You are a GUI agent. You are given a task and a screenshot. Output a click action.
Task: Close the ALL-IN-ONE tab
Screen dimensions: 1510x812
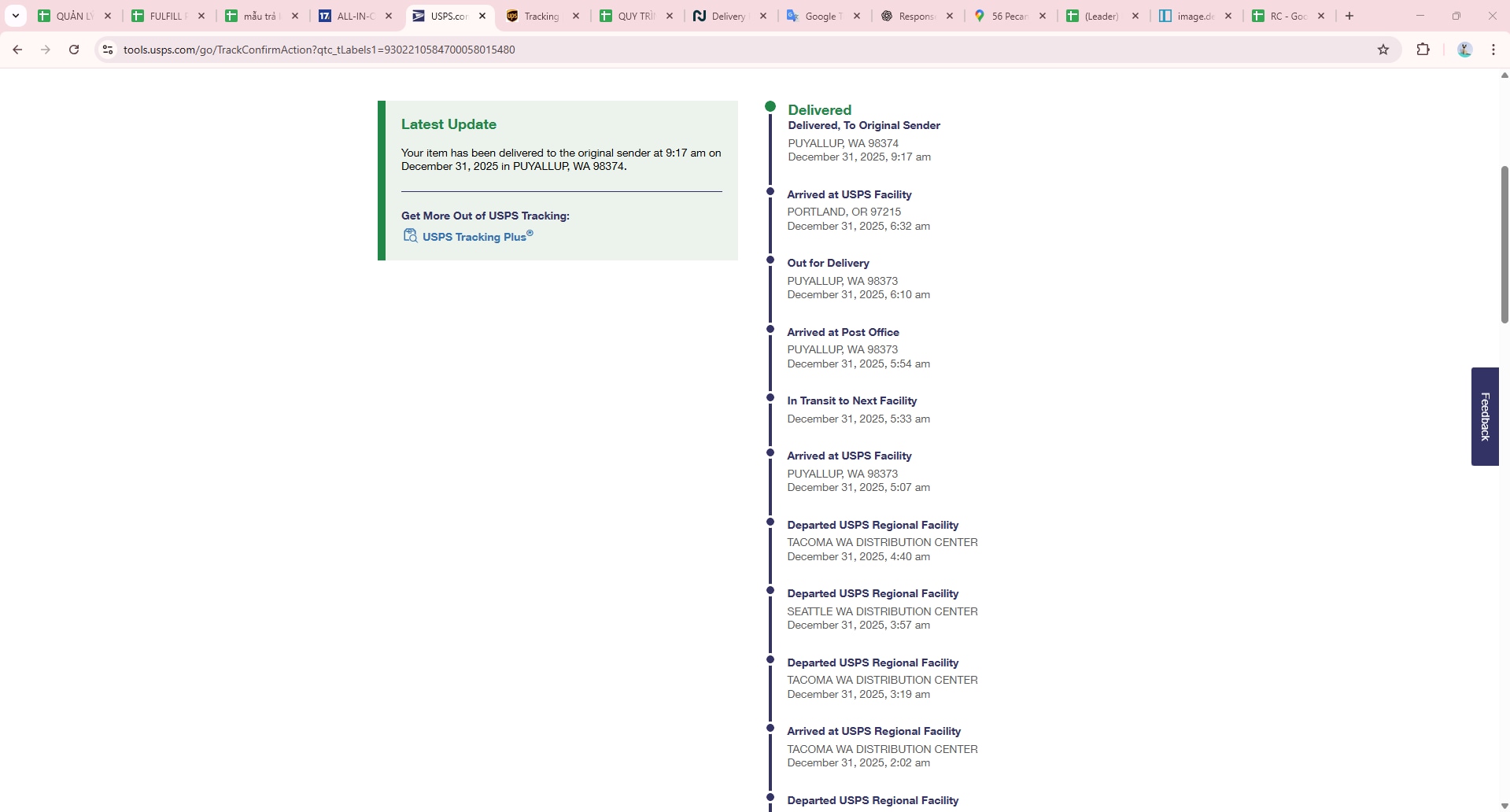[x=389, y=16]
